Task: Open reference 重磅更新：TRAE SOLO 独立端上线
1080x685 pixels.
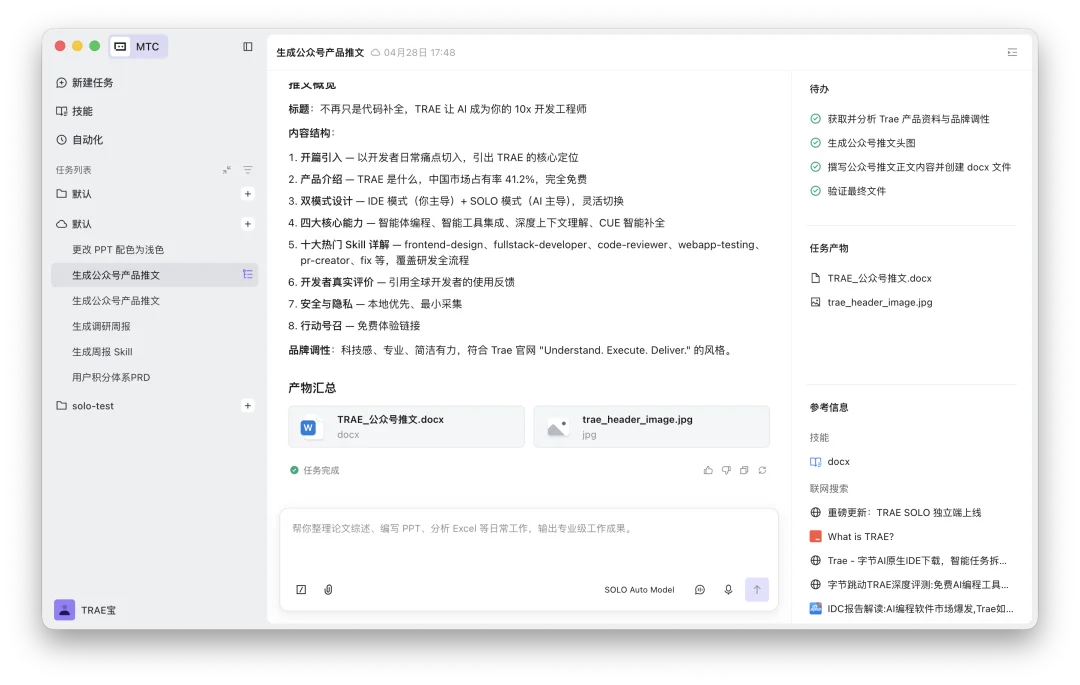Action: coord(895,512)
